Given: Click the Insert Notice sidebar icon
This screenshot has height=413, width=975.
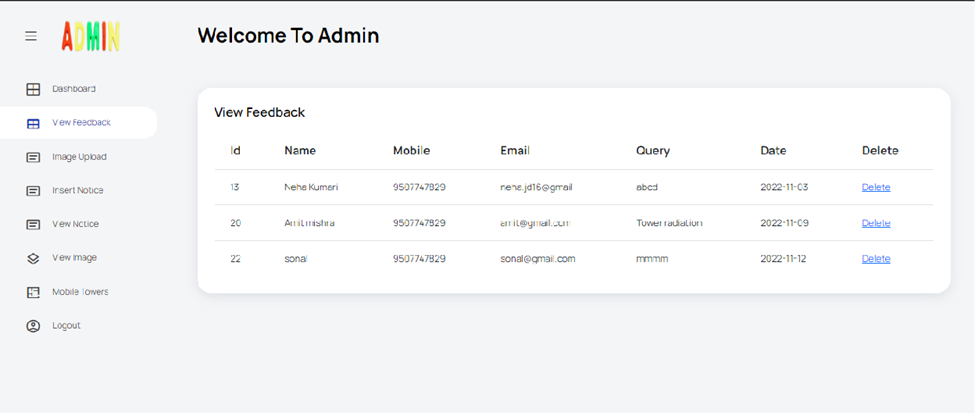Looking at the screenshot, I should point(33,191).
